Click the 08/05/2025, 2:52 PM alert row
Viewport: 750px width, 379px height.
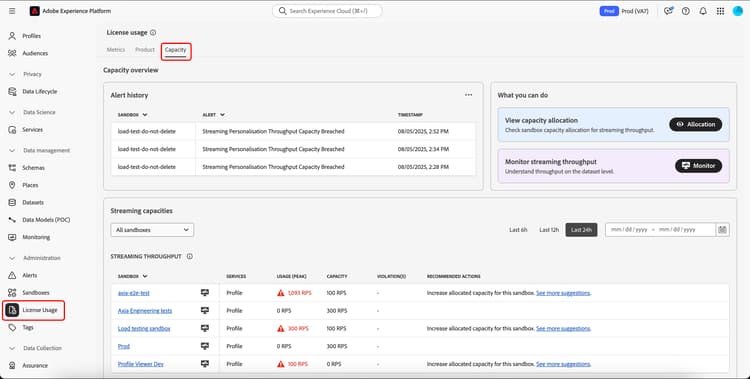pos(294,131)
